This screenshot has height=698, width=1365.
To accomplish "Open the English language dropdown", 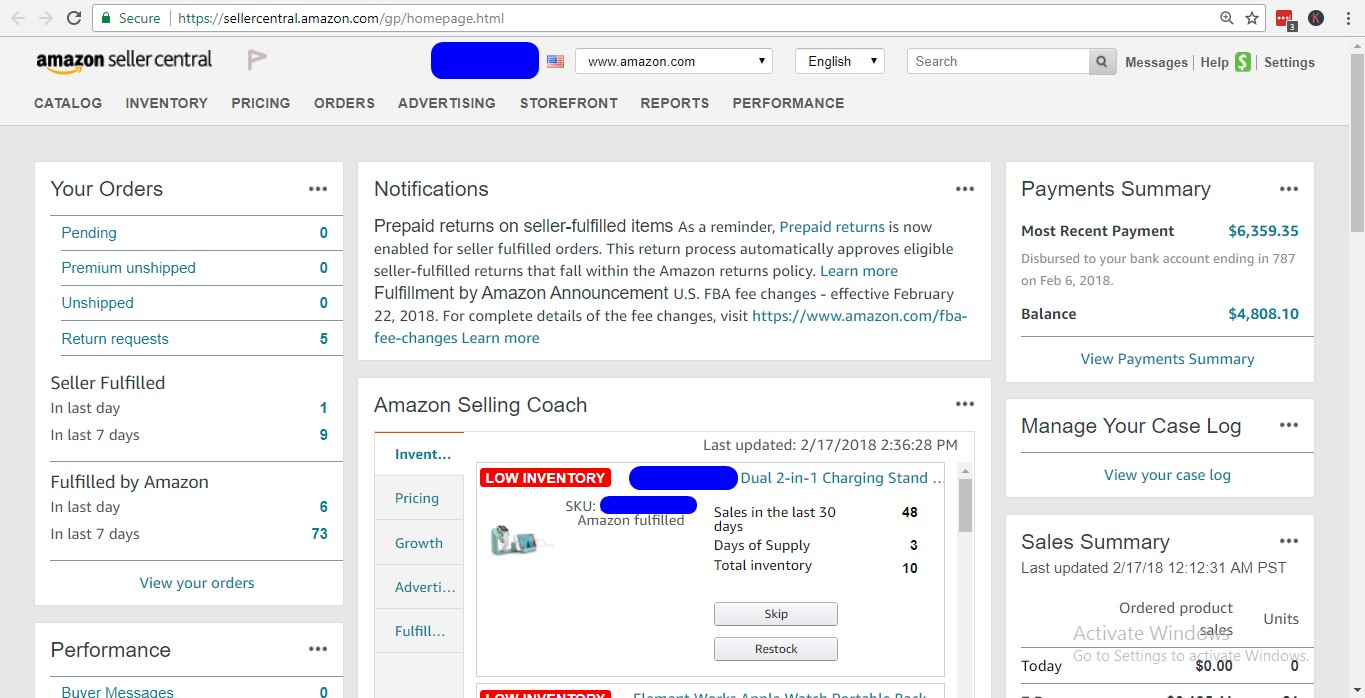I will click(840, 61).
